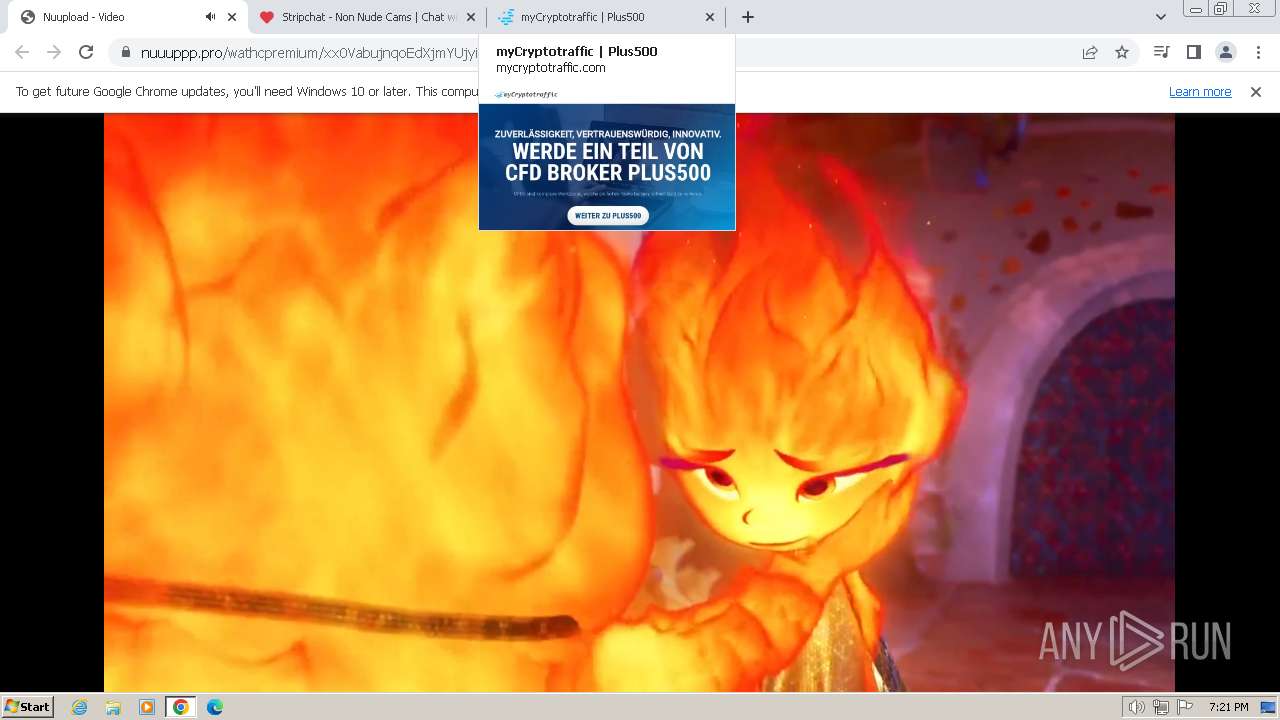Toggle the Chrome side panel
This screenshot has height=720, width=1280.
pos(1193,52)
